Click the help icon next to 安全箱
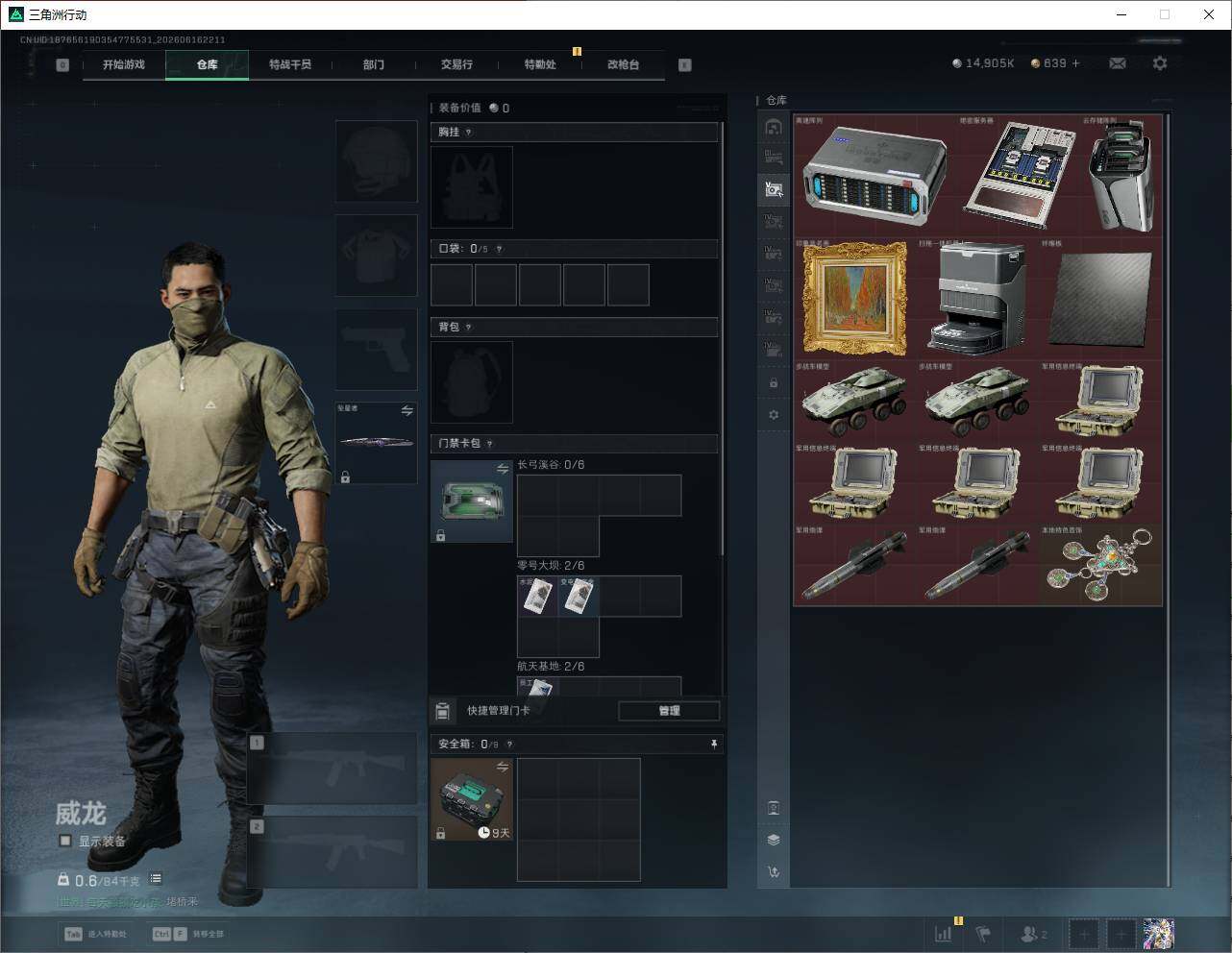This screenshot has height=953, width=1232. (509, 745)
